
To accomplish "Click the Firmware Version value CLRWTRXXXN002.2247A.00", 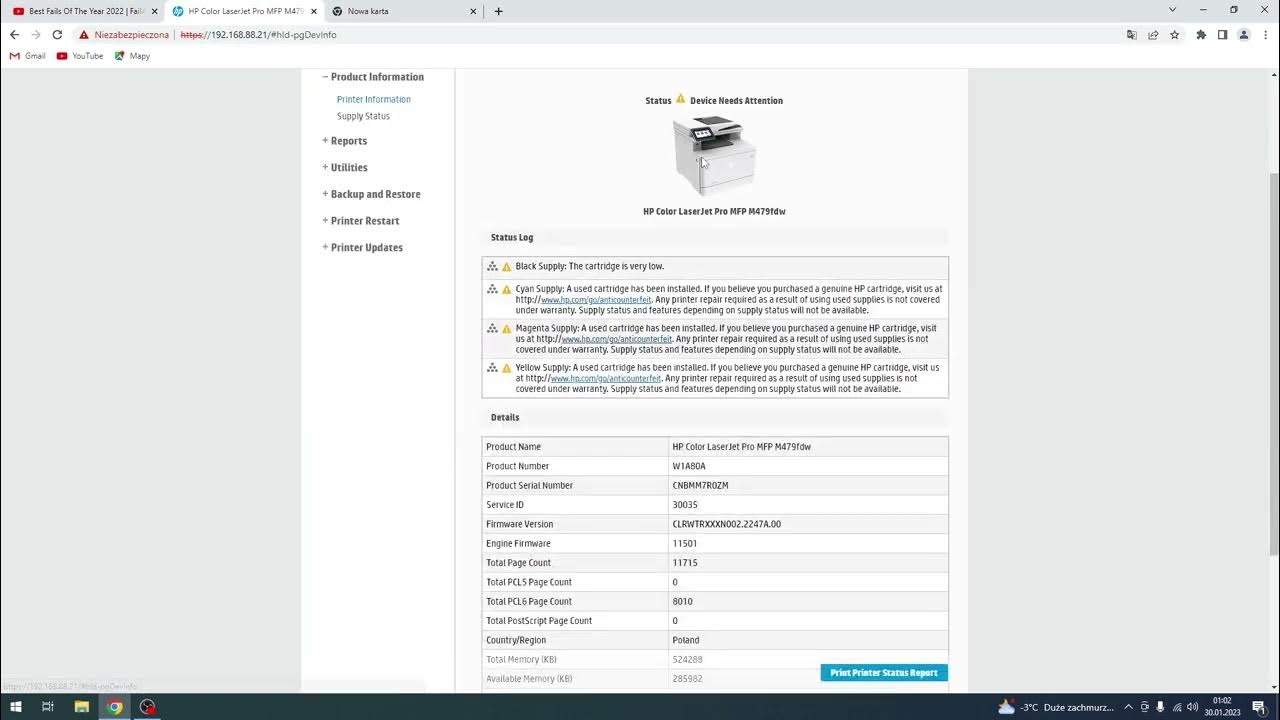I will 727,524.
